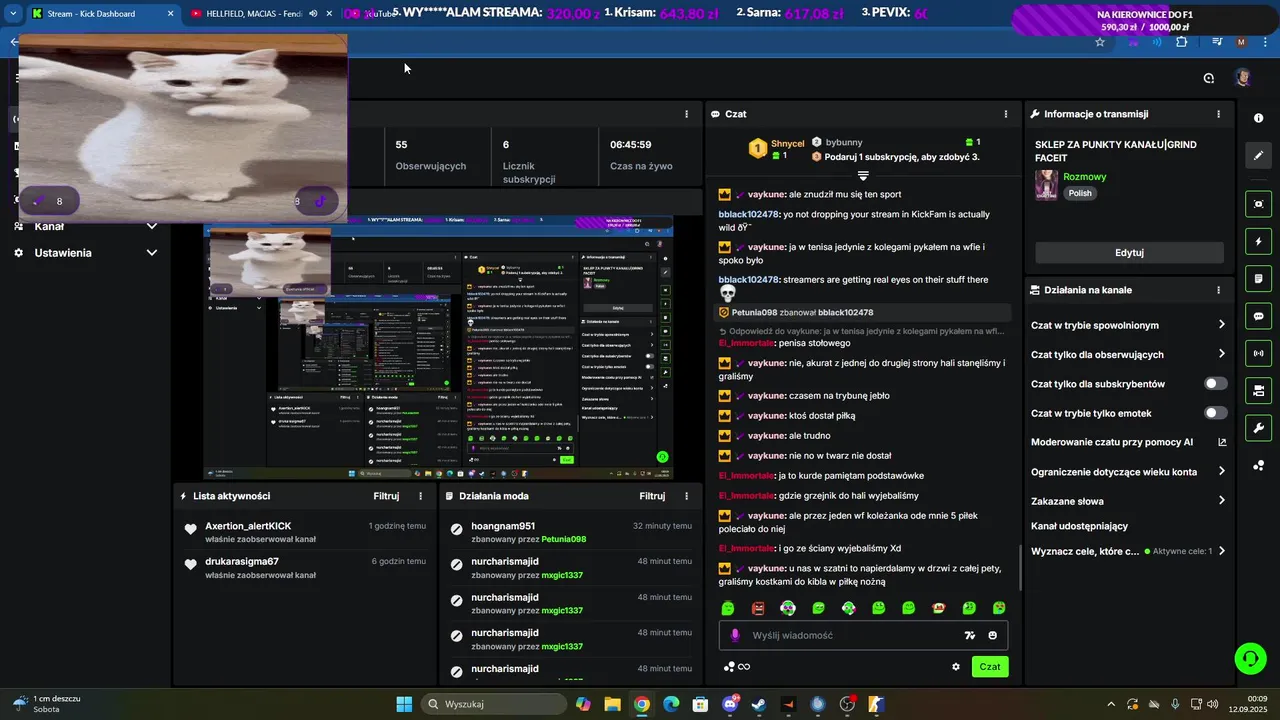Open Ograniczenie dotyczące wieku konta arrow
The width and height of the screenshot is (1280, 720).
(x=1222, y=471)
